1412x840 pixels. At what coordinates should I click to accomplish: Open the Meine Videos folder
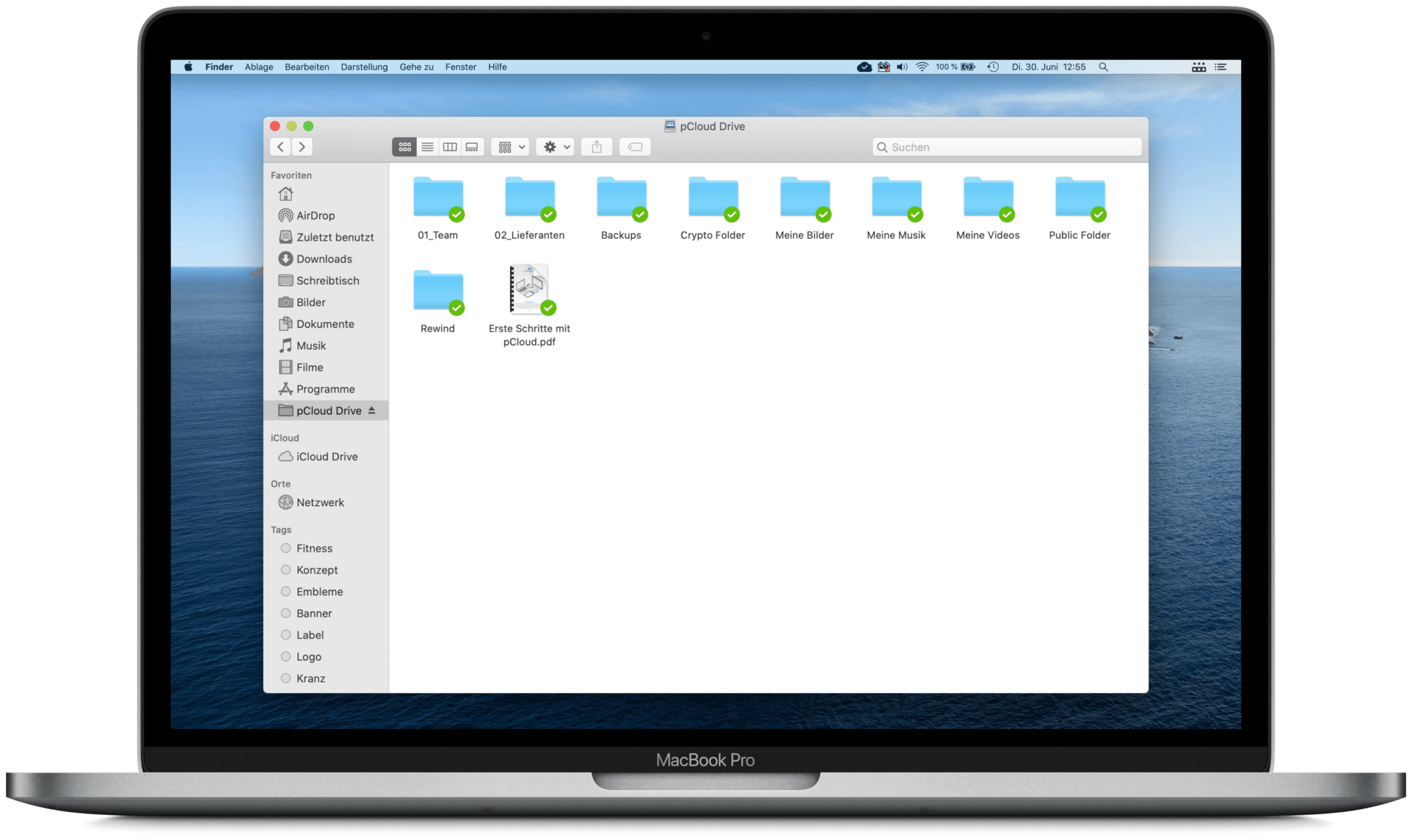(x=988, y=208)
